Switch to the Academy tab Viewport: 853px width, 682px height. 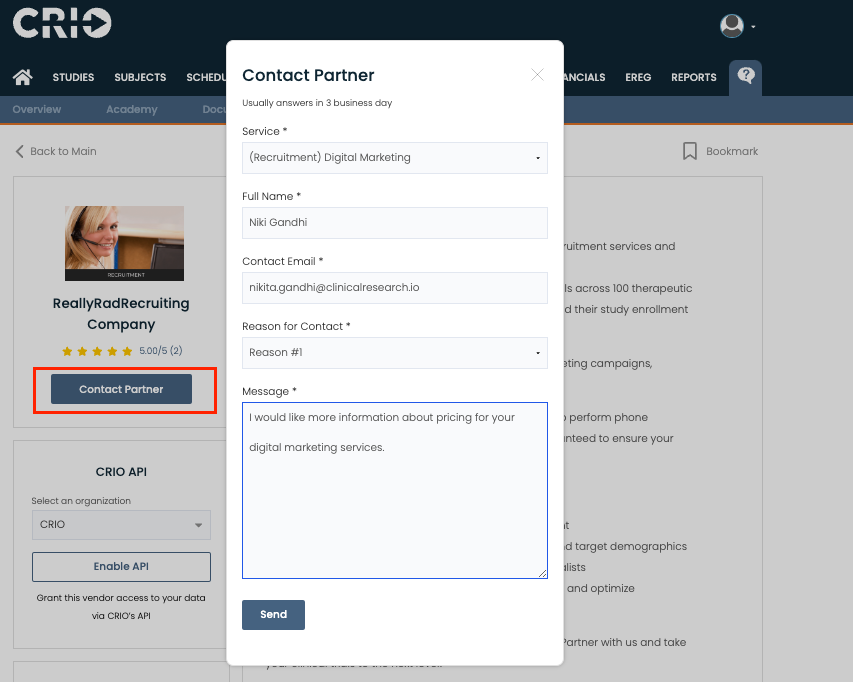[x=131, y=109]
